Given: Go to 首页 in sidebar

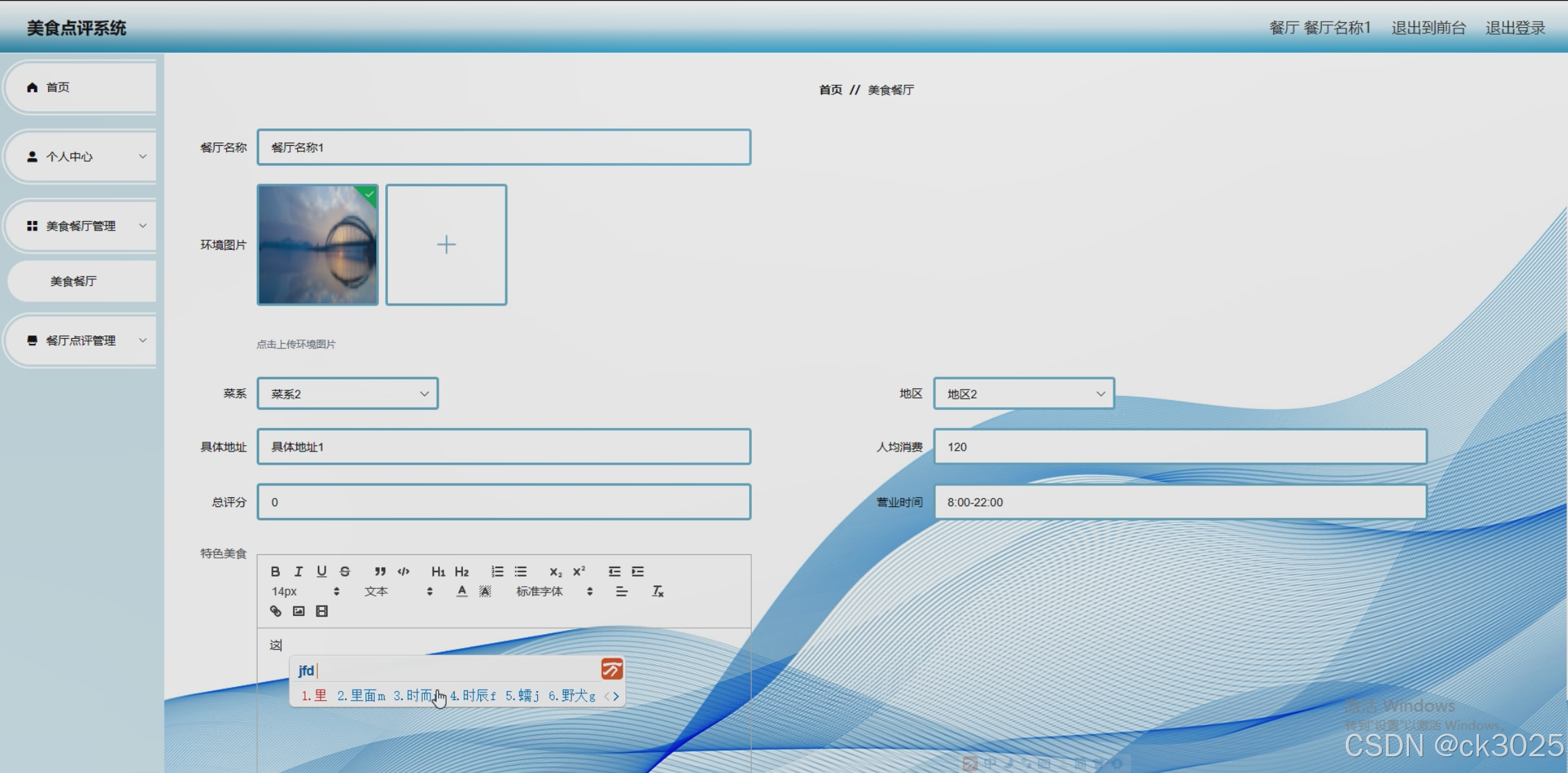Looking at the screenshot, I should [58, 88].
